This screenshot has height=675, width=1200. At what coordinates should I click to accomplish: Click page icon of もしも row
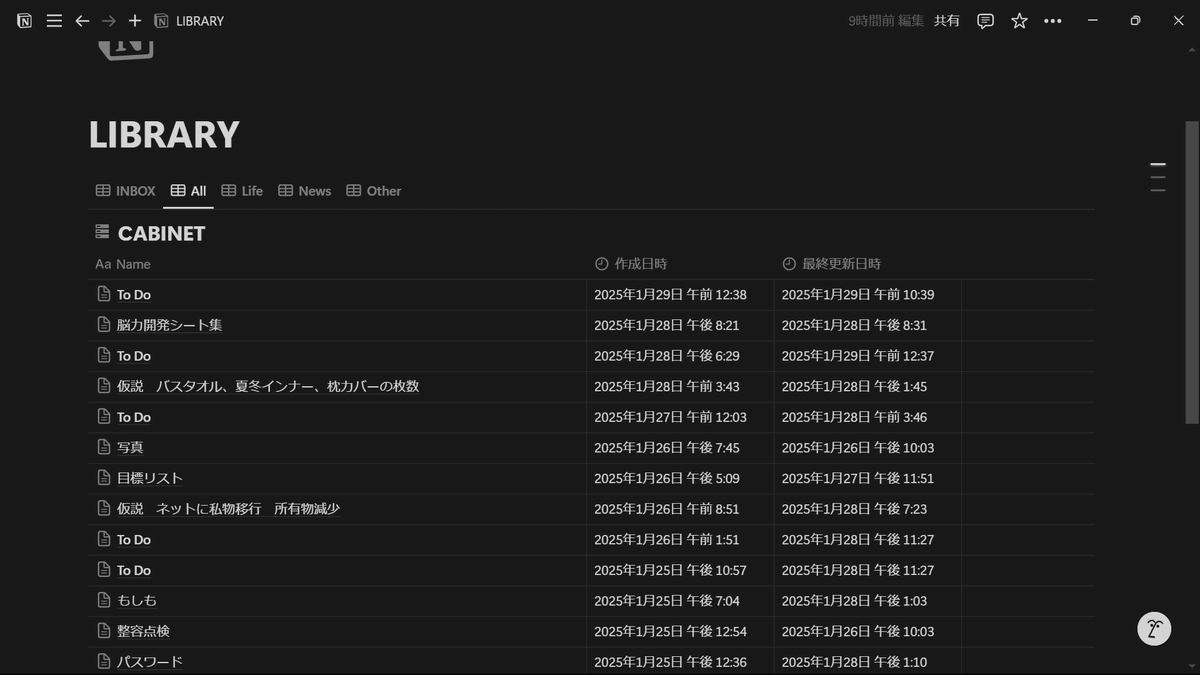pos(104,600)
